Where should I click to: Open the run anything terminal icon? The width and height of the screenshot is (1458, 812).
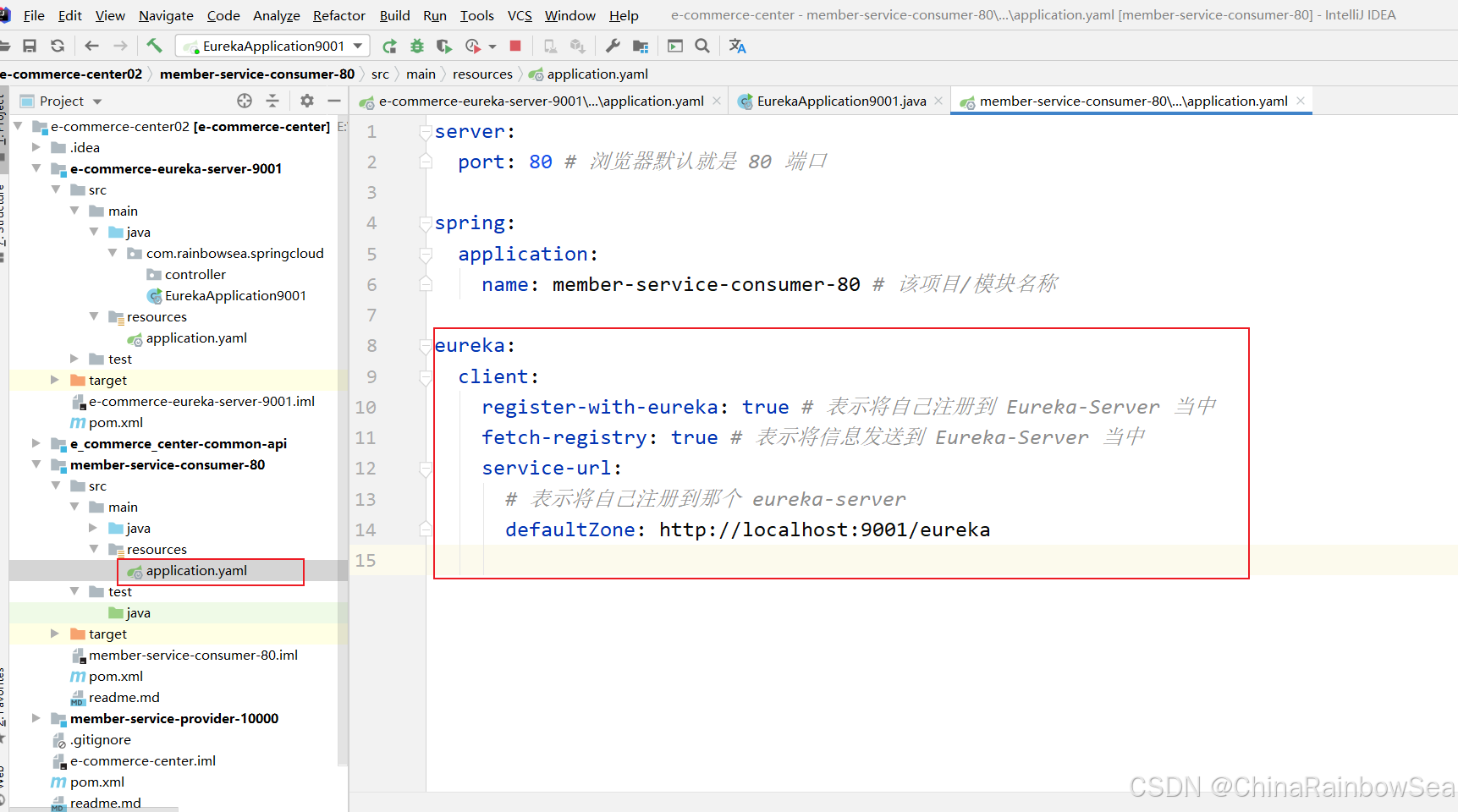coord(675,46)
